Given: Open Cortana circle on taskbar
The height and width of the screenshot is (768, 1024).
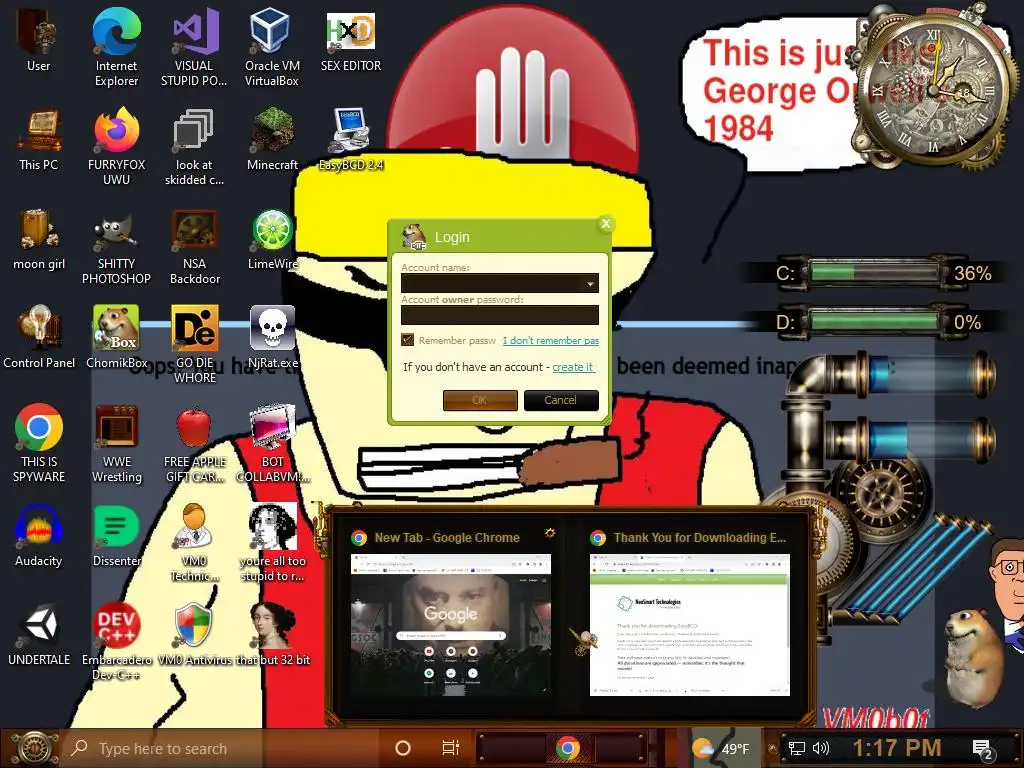Looking at the screenshot, I should 403,748.
